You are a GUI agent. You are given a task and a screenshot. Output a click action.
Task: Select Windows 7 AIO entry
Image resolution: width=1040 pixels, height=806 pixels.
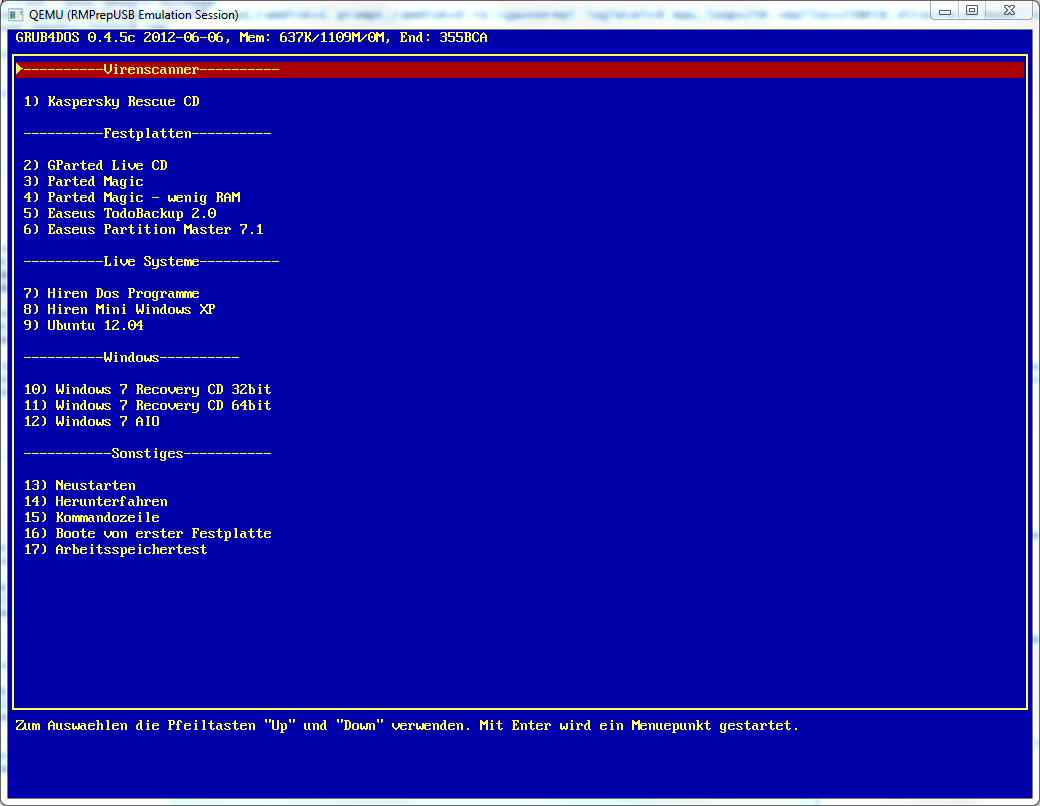pos(92,421)
